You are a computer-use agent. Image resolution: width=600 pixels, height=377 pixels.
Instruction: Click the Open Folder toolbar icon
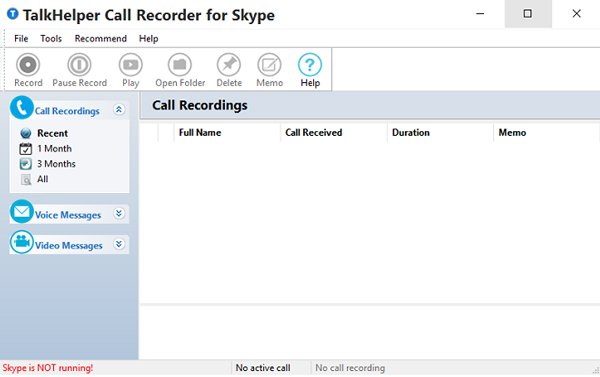pos(179,64)
